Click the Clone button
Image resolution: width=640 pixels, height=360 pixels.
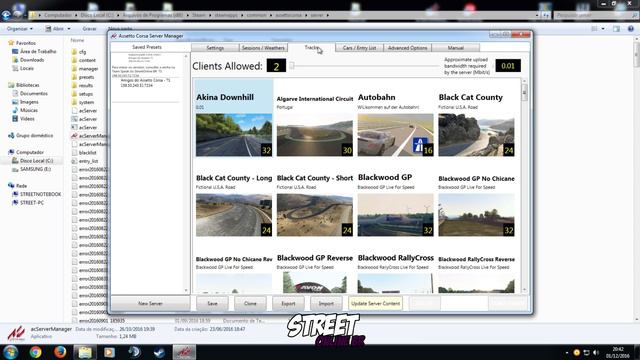coord(250,303)
